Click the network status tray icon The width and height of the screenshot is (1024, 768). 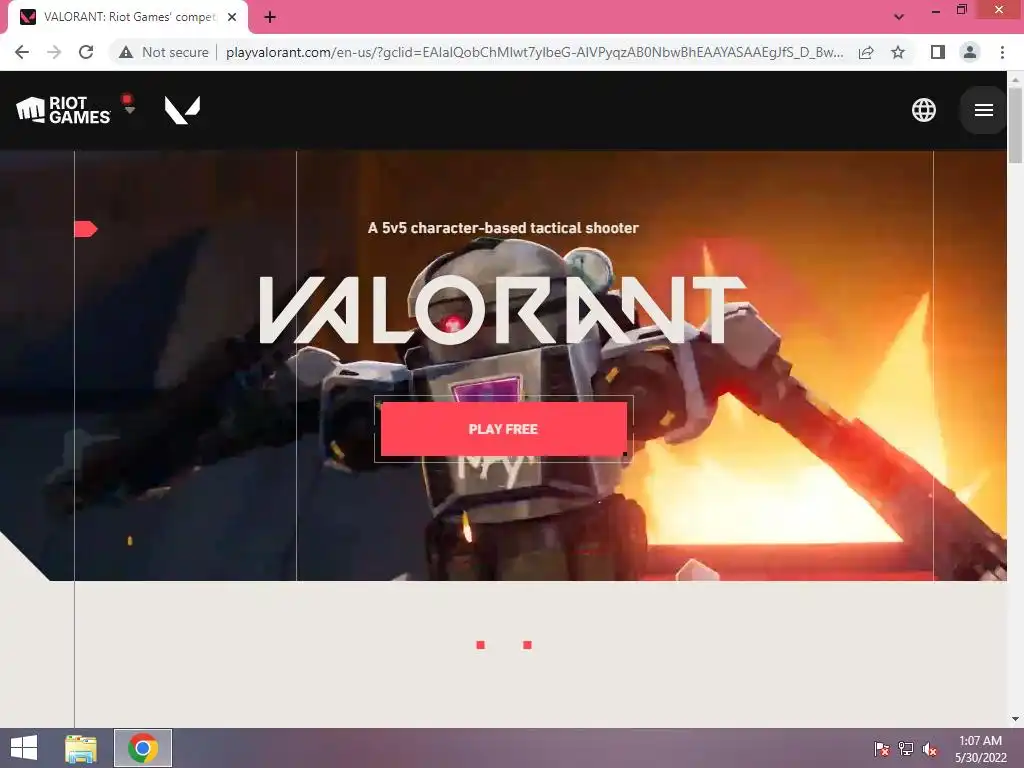click(x=906, y=749)
